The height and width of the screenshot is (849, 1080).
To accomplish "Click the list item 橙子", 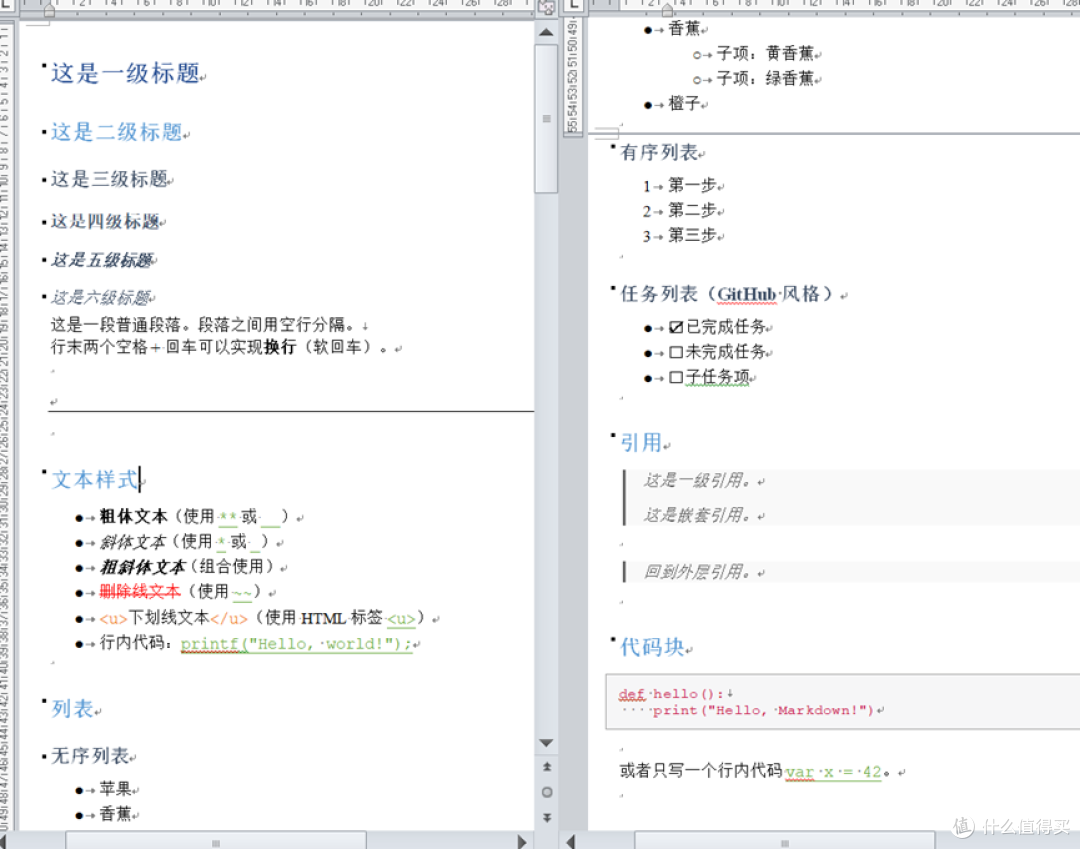I will pyautogui.click(x=684, y=104).
